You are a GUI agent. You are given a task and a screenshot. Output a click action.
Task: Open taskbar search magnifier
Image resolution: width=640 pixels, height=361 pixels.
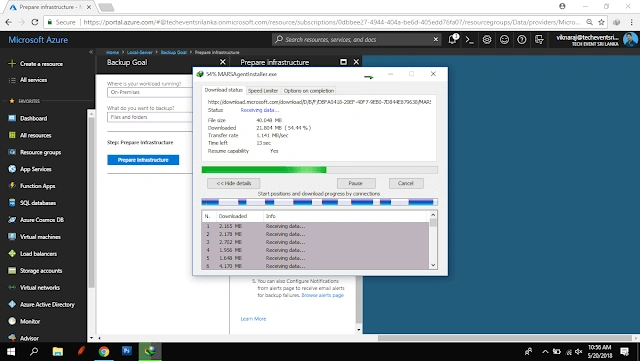point(34,352)
